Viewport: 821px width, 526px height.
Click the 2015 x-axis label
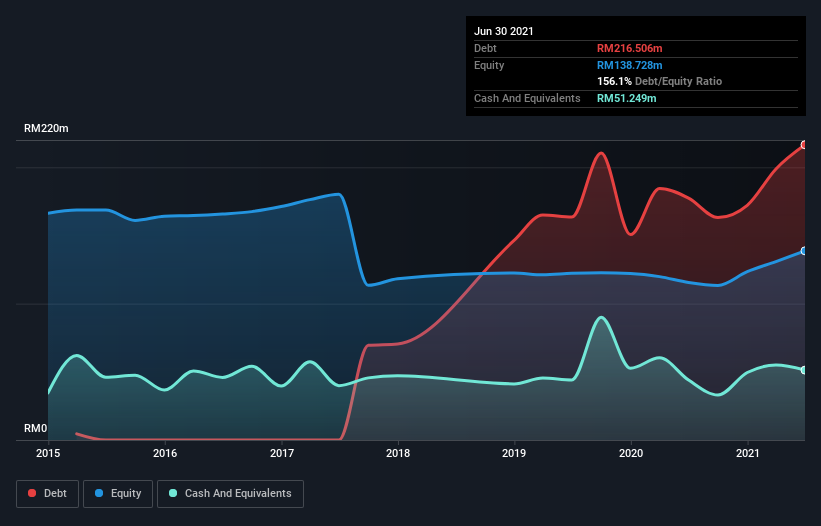coord(48,453)
